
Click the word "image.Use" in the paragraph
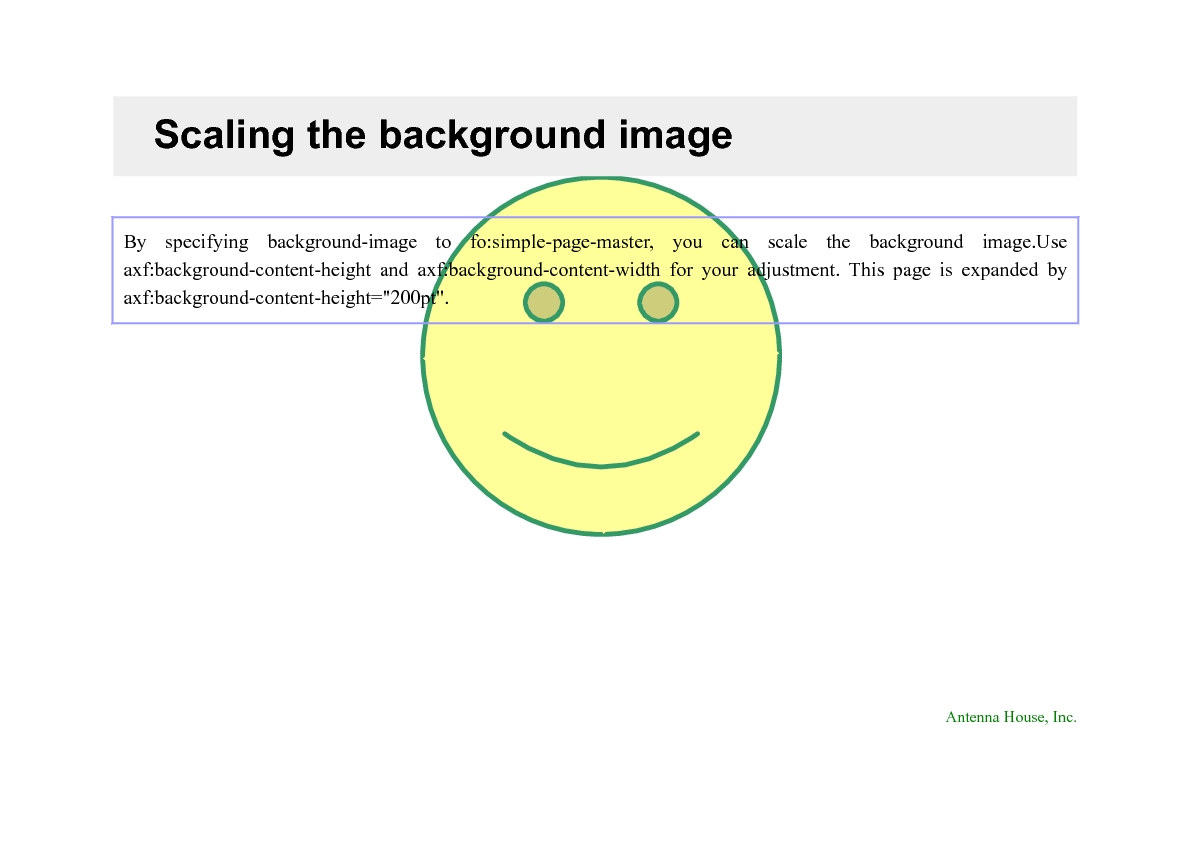[x=1025, y=242]
